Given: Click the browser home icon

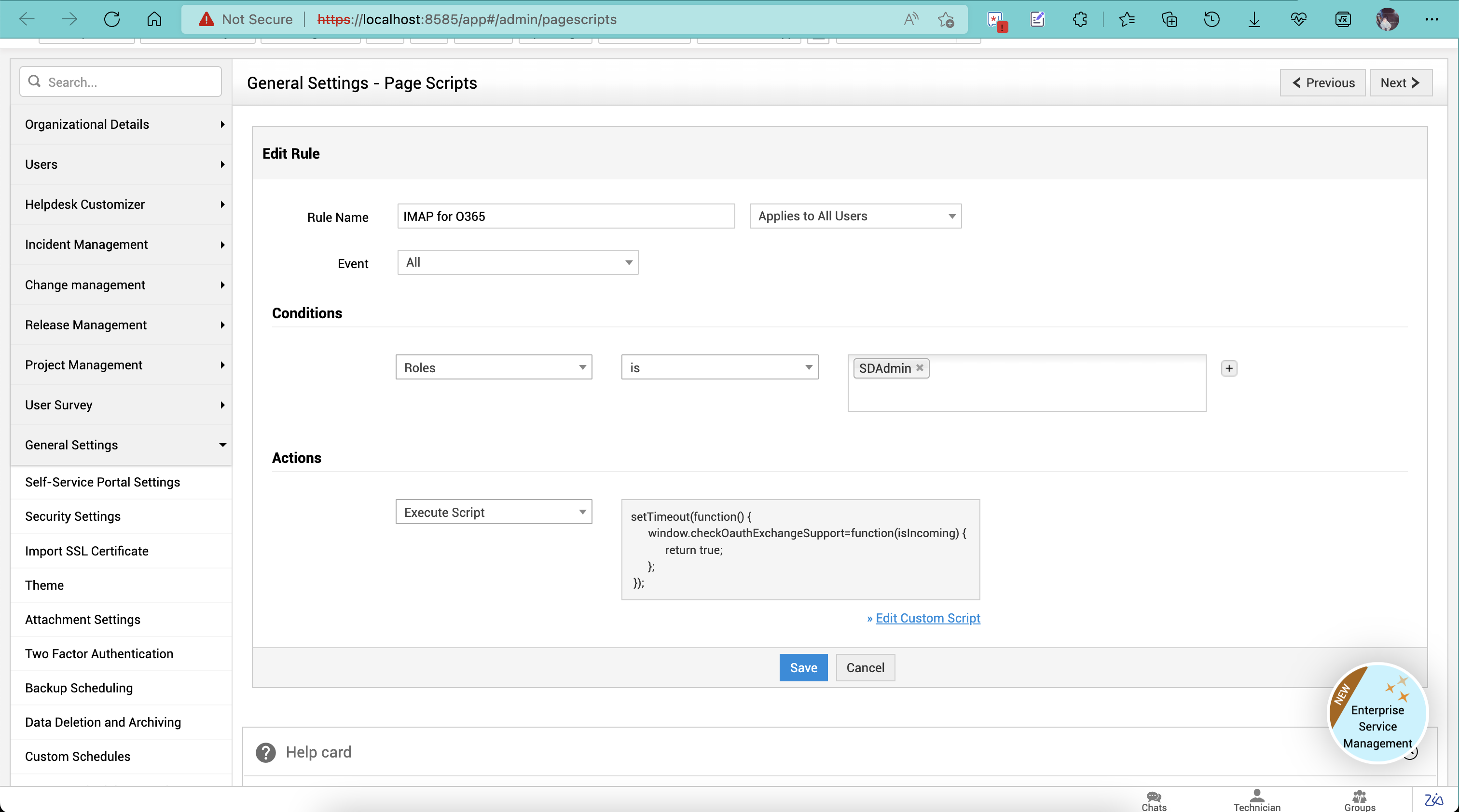Looking at the screenshot, I should [x=154, y=19].
